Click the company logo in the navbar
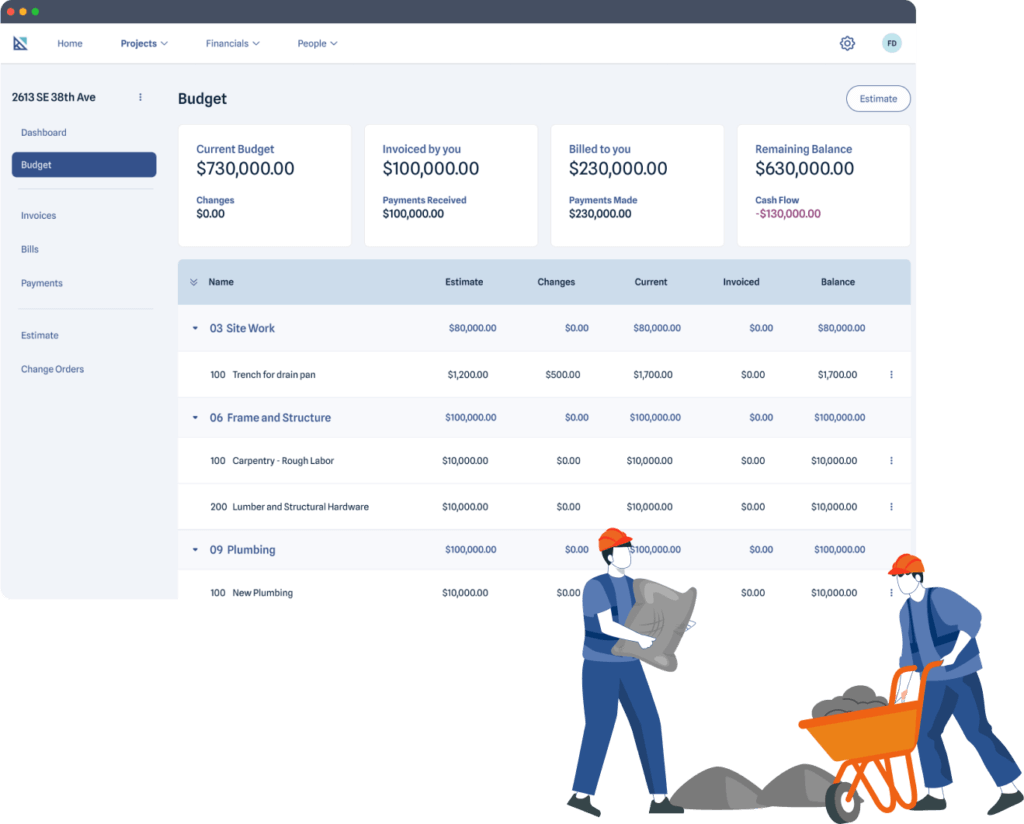 pyautogui.click(x=22, y=43)
